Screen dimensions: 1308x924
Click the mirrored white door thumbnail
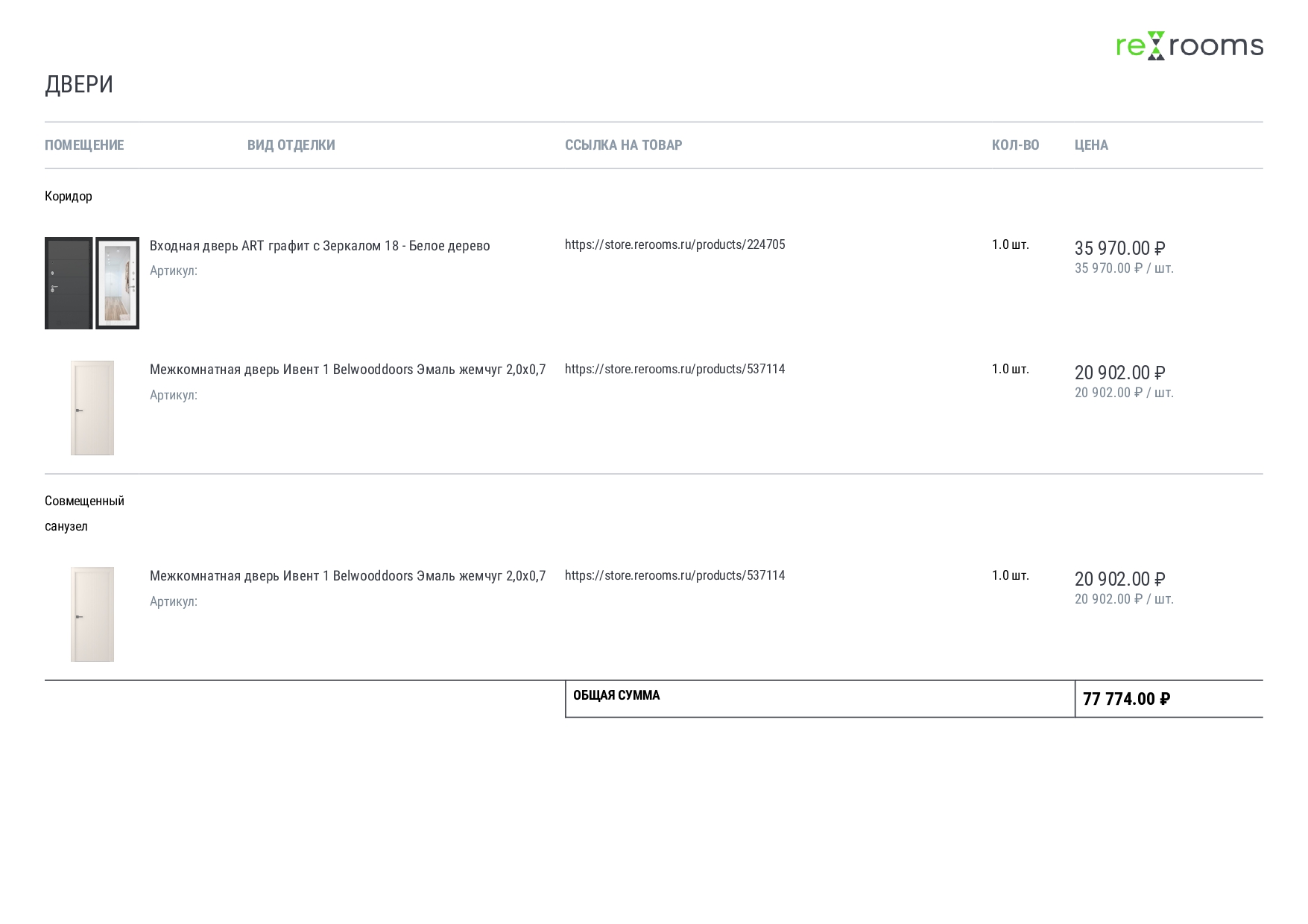coord(118,283)
